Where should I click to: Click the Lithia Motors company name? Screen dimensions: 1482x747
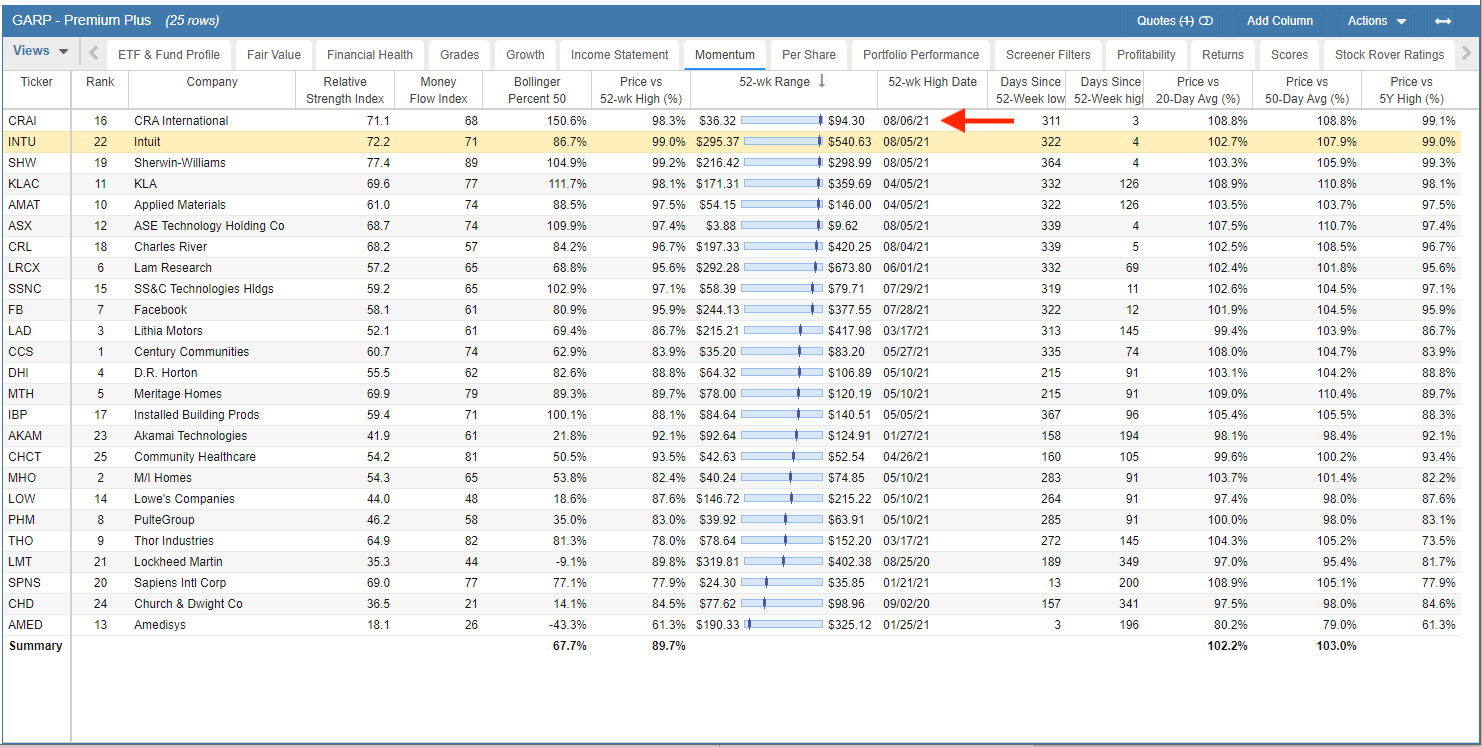click(168, 331)
